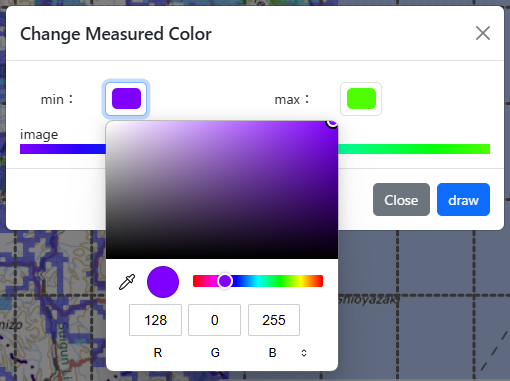Click the gray Close button
This screenshot has width=510, height=381.
coord(401,200)
